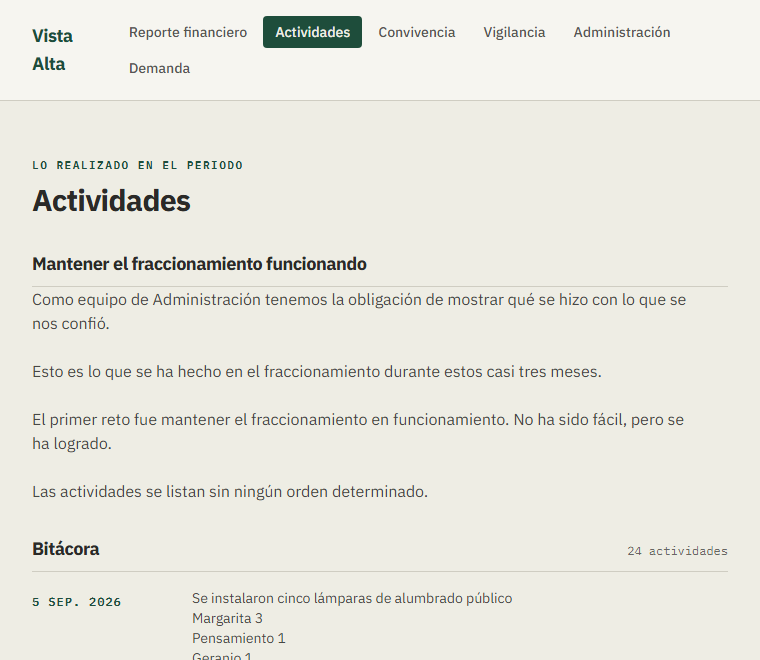Click line 'Las actividades se listan sin ningún orden'
This screenshot has height=660, width=760.
click(230, 491)
